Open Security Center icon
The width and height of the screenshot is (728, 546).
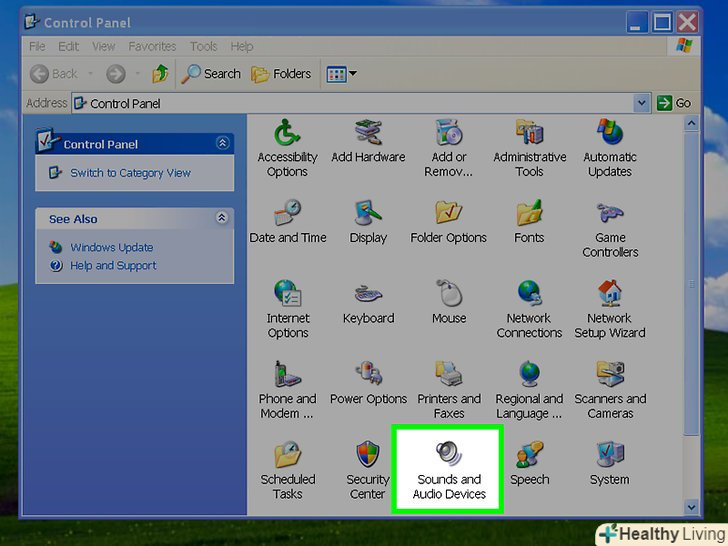click(x=368, y=470)
